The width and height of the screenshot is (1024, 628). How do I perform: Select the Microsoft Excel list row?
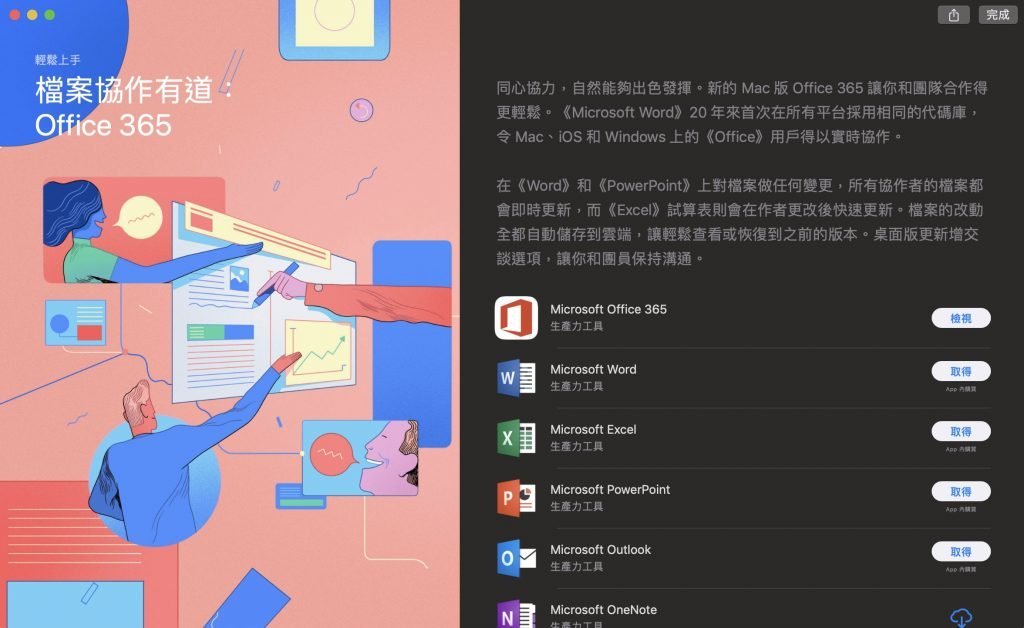pos(700,438)
